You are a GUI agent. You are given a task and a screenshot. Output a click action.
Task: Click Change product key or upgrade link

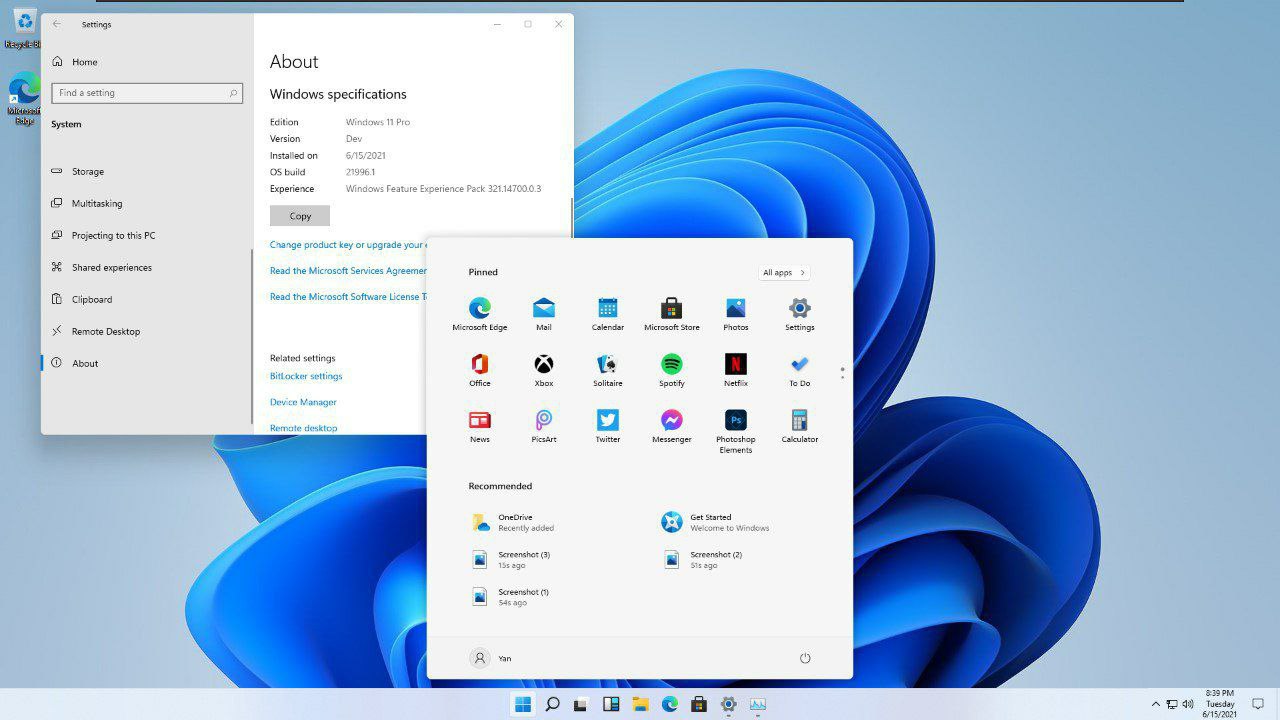(348, 245)
